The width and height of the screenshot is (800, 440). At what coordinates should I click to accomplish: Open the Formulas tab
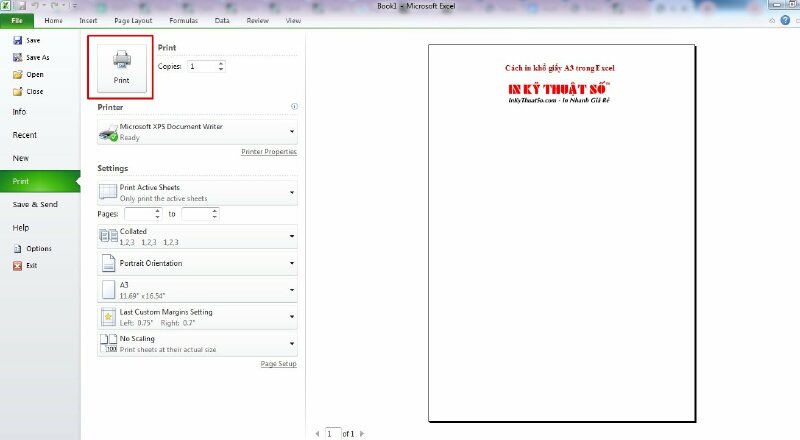[x=183, y=20]
